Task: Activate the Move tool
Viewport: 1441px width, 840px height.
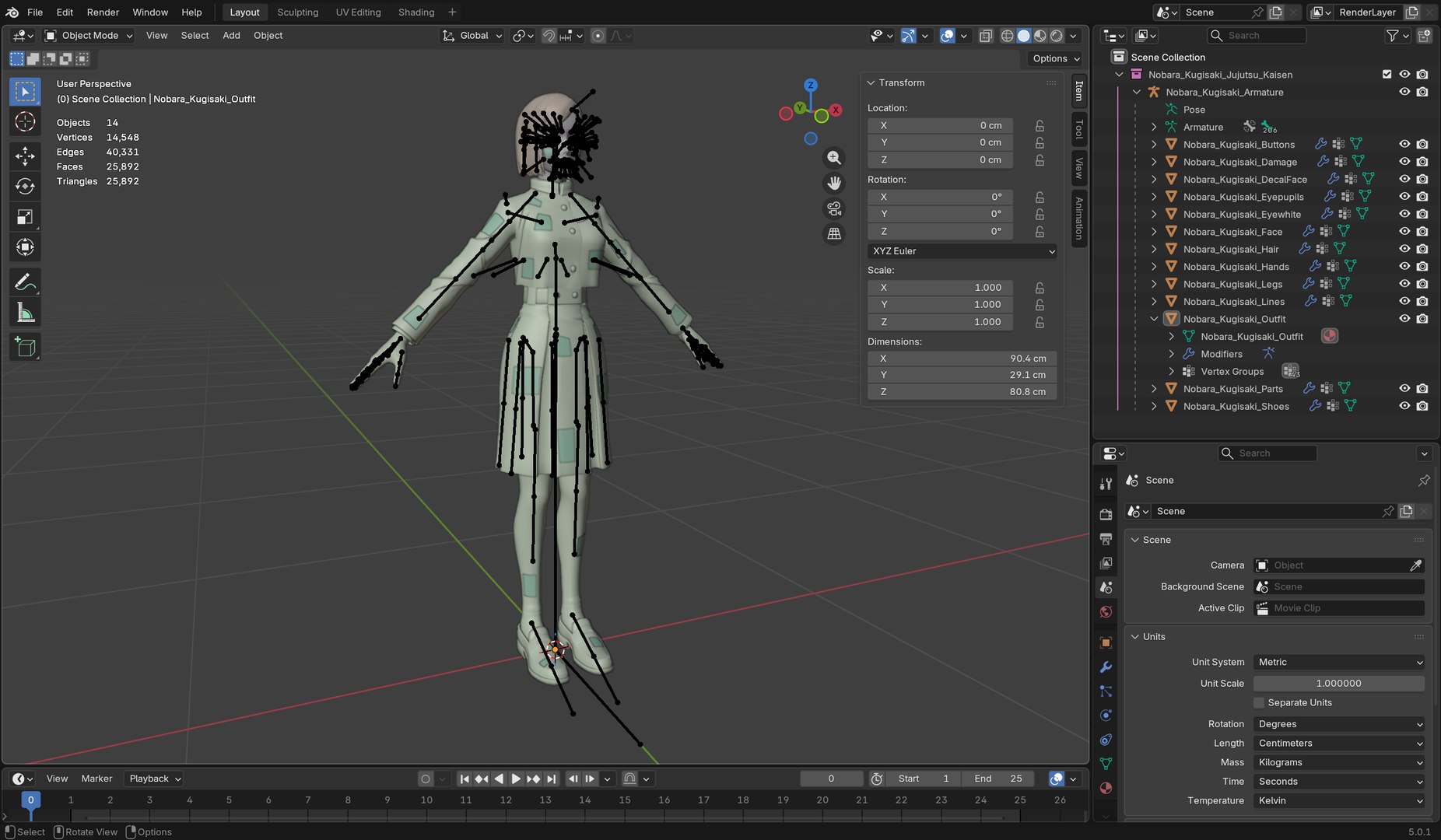Action: point(25,156)
